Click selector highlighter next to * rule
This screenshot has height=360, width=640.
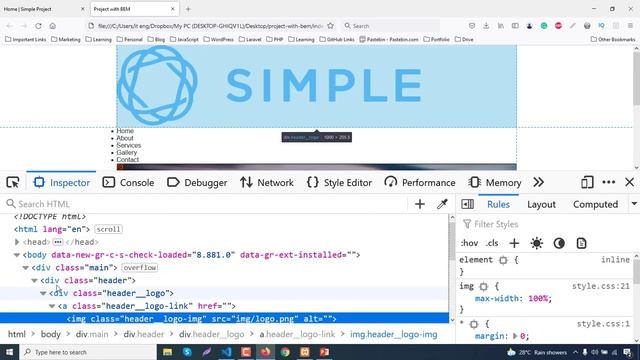tap(473, 324)
